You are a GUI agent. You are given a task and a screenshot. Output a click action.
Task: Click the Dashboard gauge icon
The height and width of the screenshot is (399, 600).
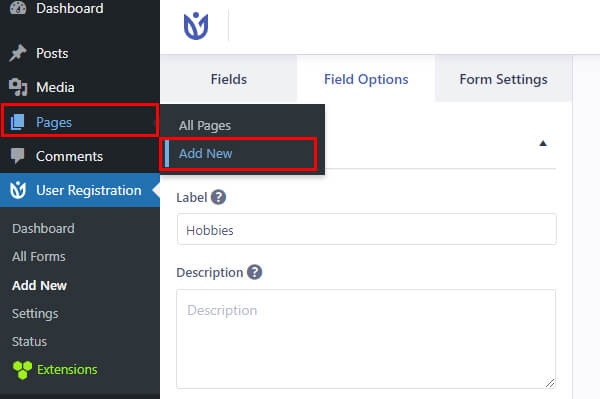[18, 8]
